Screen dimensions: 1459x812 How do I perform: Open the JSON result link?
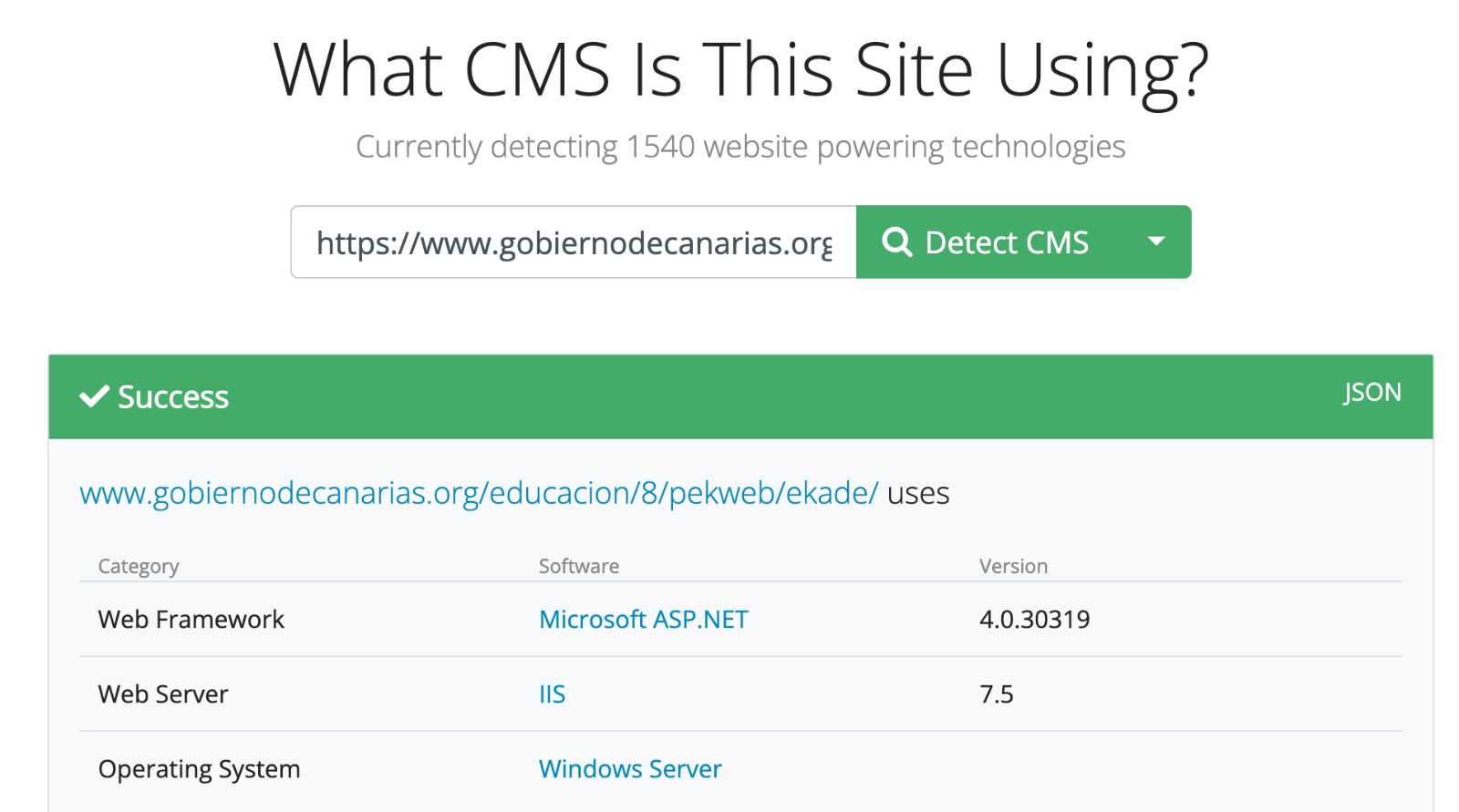tap(1371, 392)
